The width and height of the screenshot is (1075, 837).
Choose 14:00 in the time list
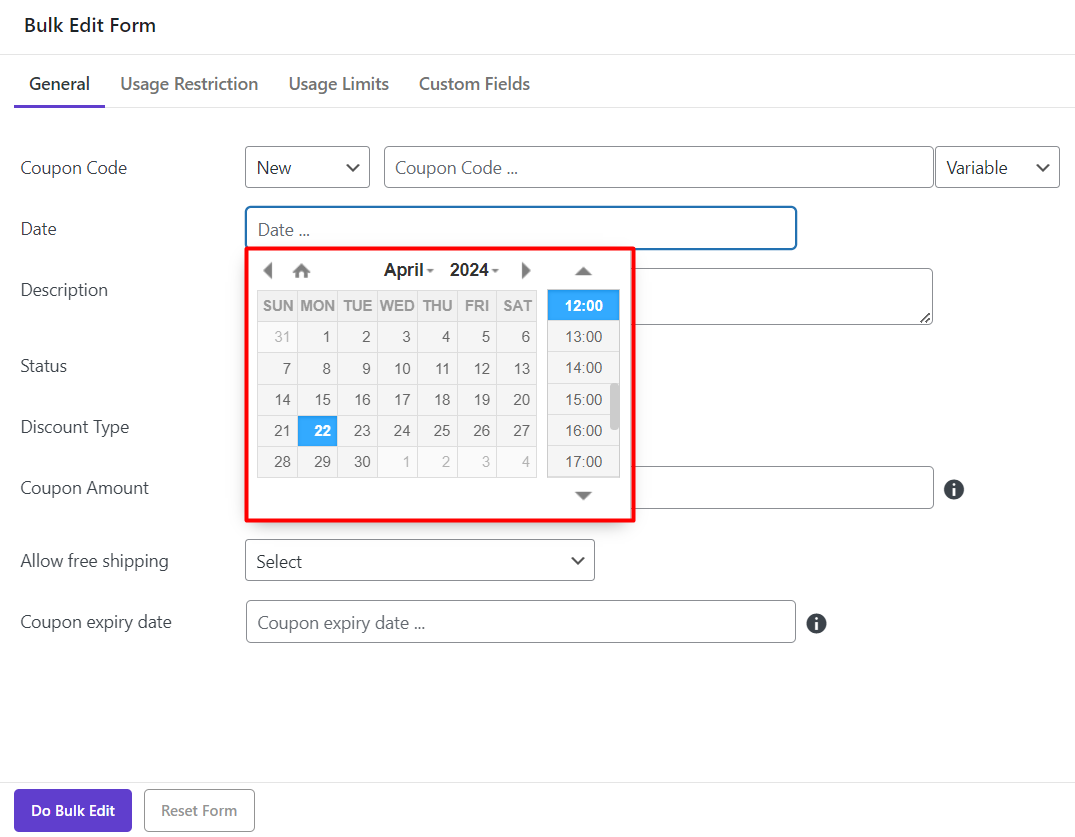[583, 368]
